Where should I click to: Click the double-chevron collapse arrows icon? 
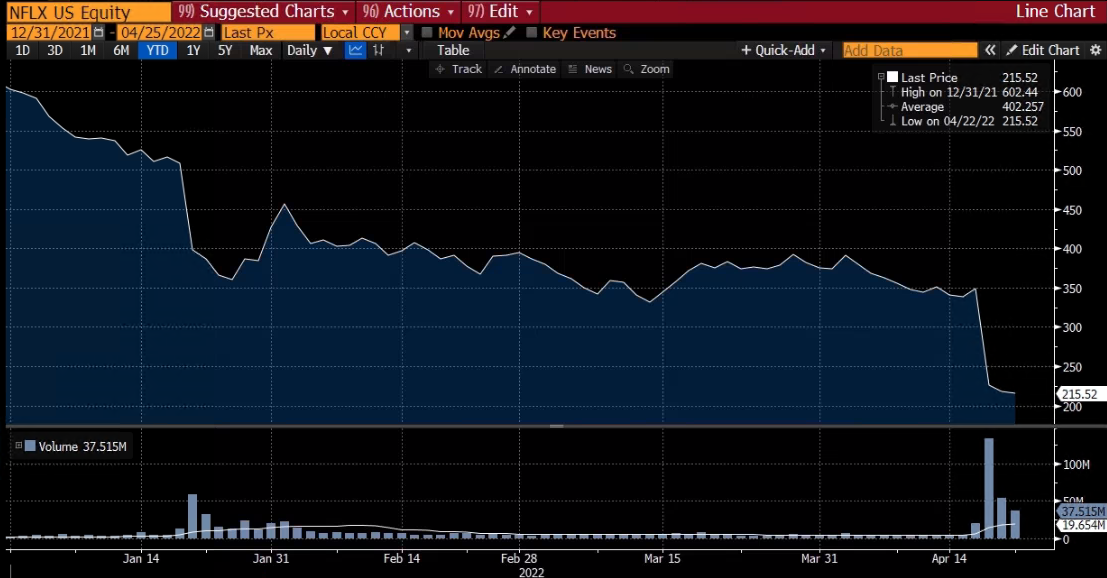coord(990,50)
